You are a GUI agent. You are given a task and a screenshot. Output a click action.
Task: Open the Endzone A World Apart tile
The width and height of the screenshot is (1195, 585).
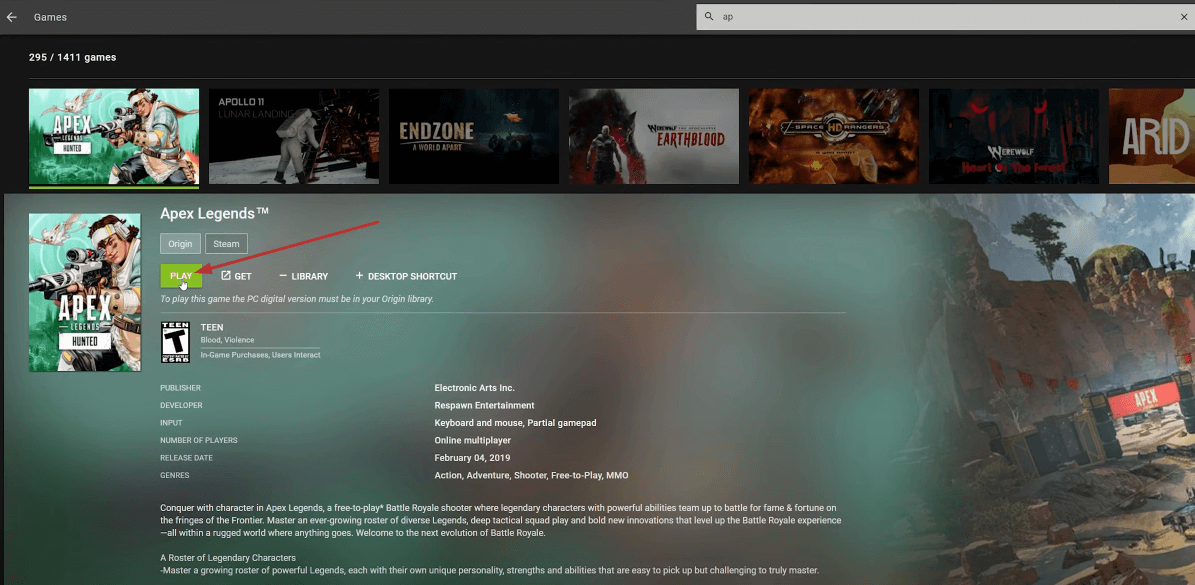coord(473,136)
